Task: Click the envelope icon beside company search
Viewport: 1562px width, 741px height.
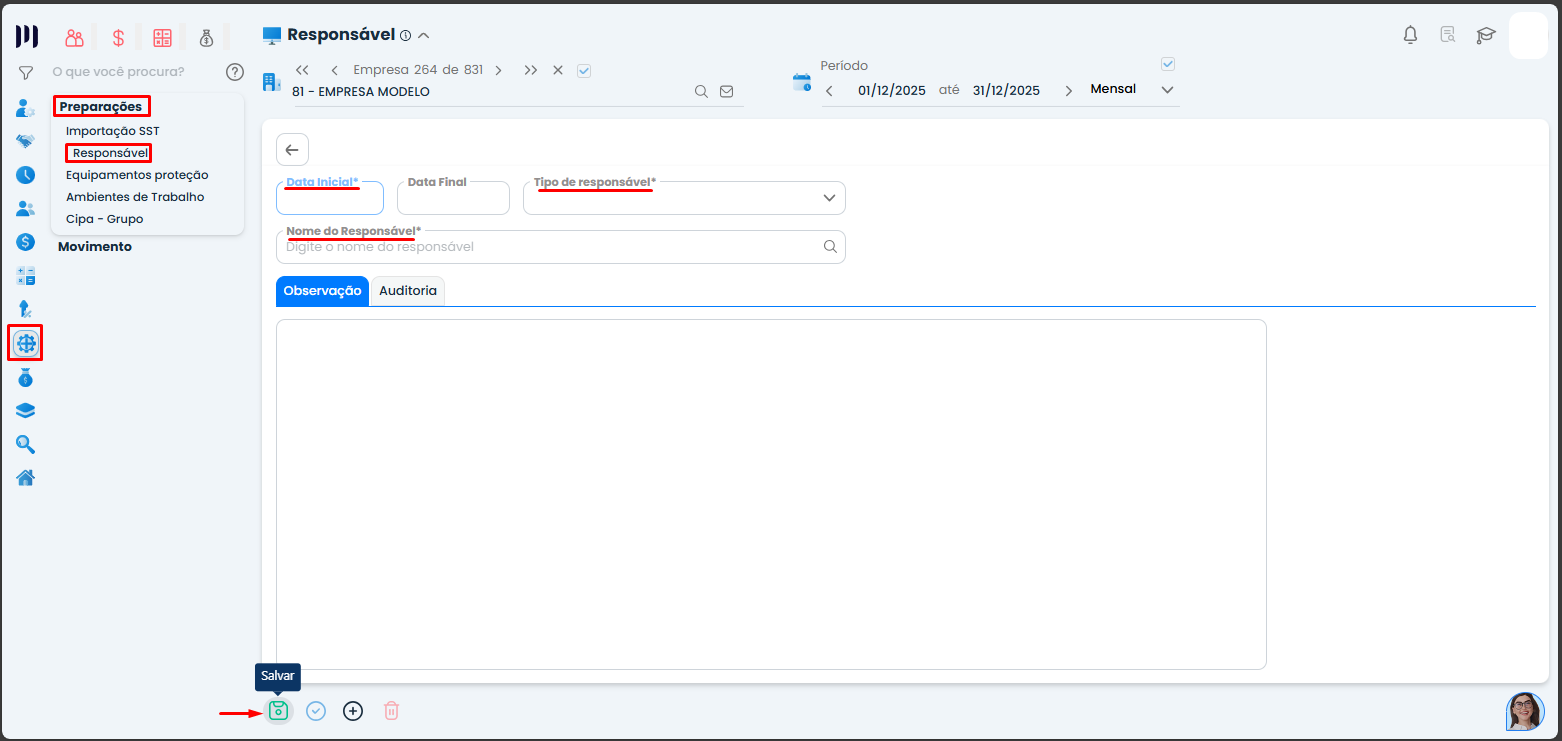Action: pyautogui.click(x=727, y=91)
